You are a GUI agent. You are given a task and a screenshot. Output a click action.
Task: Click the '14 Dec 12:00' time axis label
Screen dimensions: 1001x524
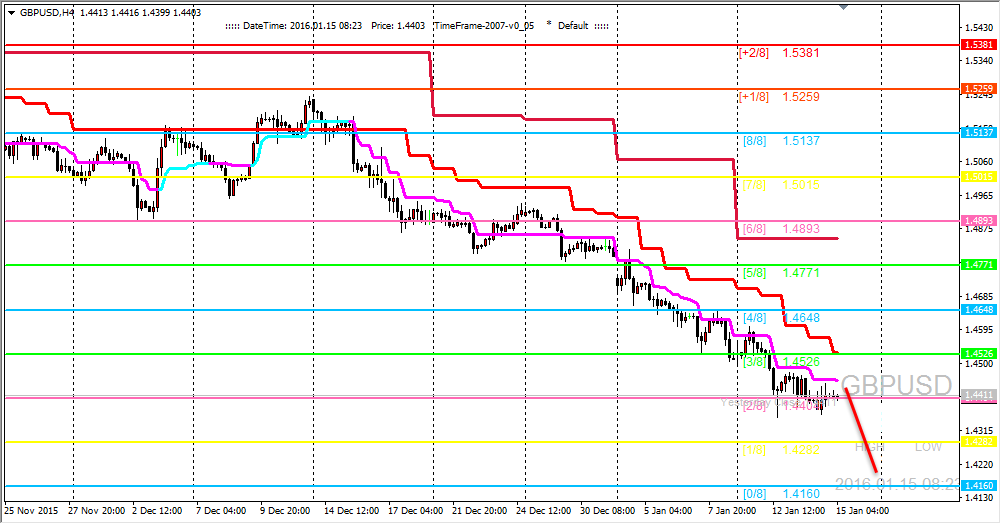pyautogui.click(x=351, y=511)
